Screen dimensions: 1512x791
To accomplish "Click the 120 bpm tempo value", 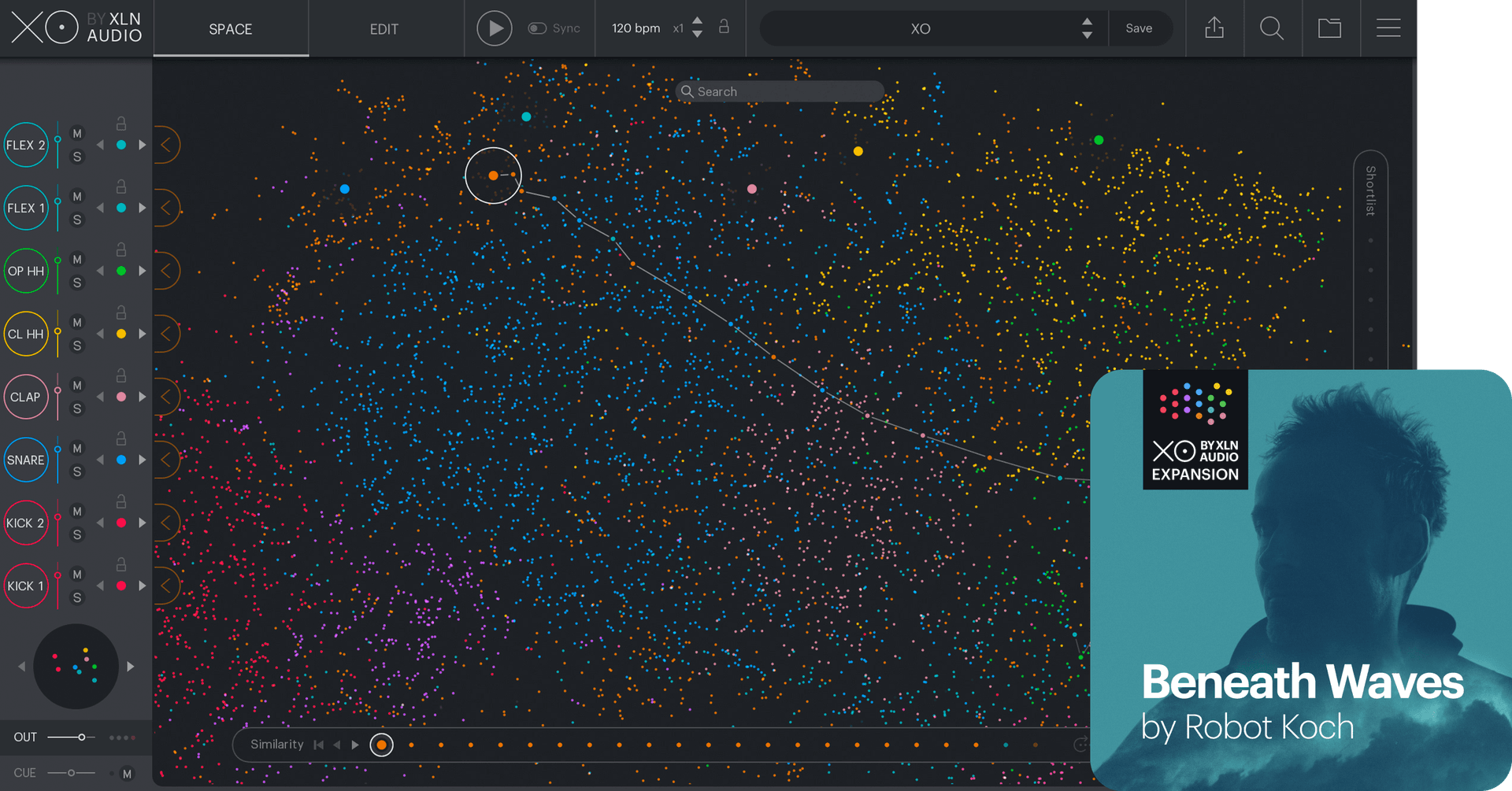I will click(x=636, y=28).
